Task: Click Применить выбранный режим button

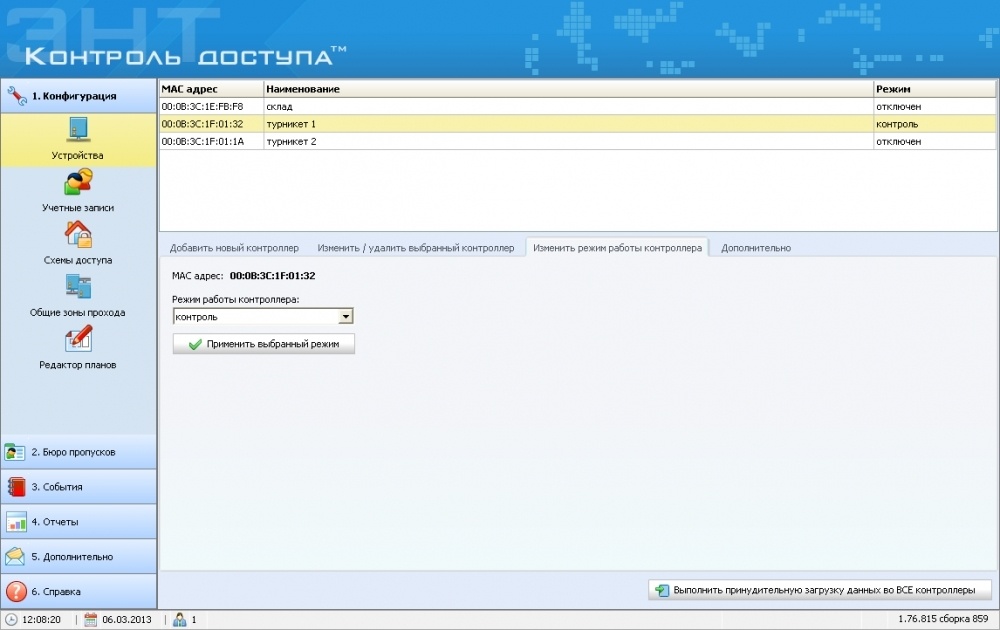Action: tap(263, 344)
